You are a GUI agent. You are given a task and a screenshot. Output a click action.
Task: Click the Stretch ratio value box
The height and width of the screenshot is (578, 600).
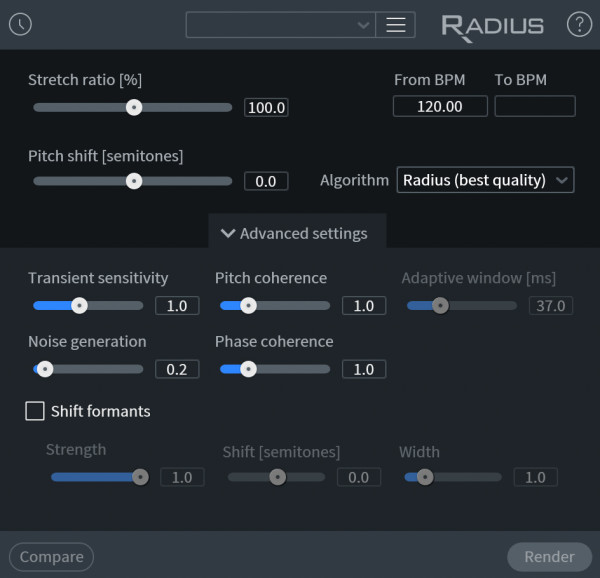point(266,107)
